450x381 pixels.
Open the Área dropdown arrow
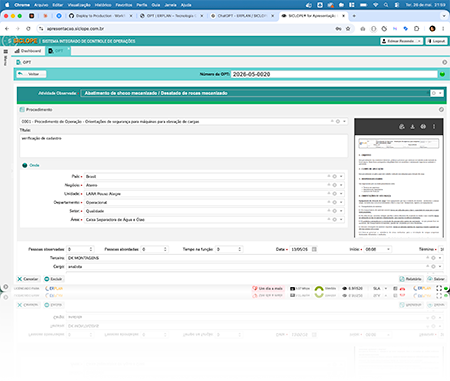click(x=341, y=220)
